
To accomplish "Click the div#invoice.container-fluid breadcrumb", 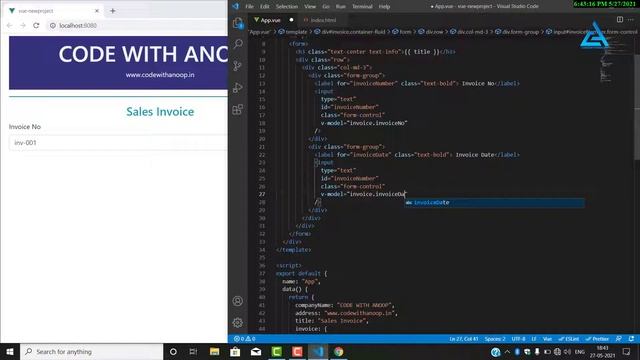I will tap(349, 32).
